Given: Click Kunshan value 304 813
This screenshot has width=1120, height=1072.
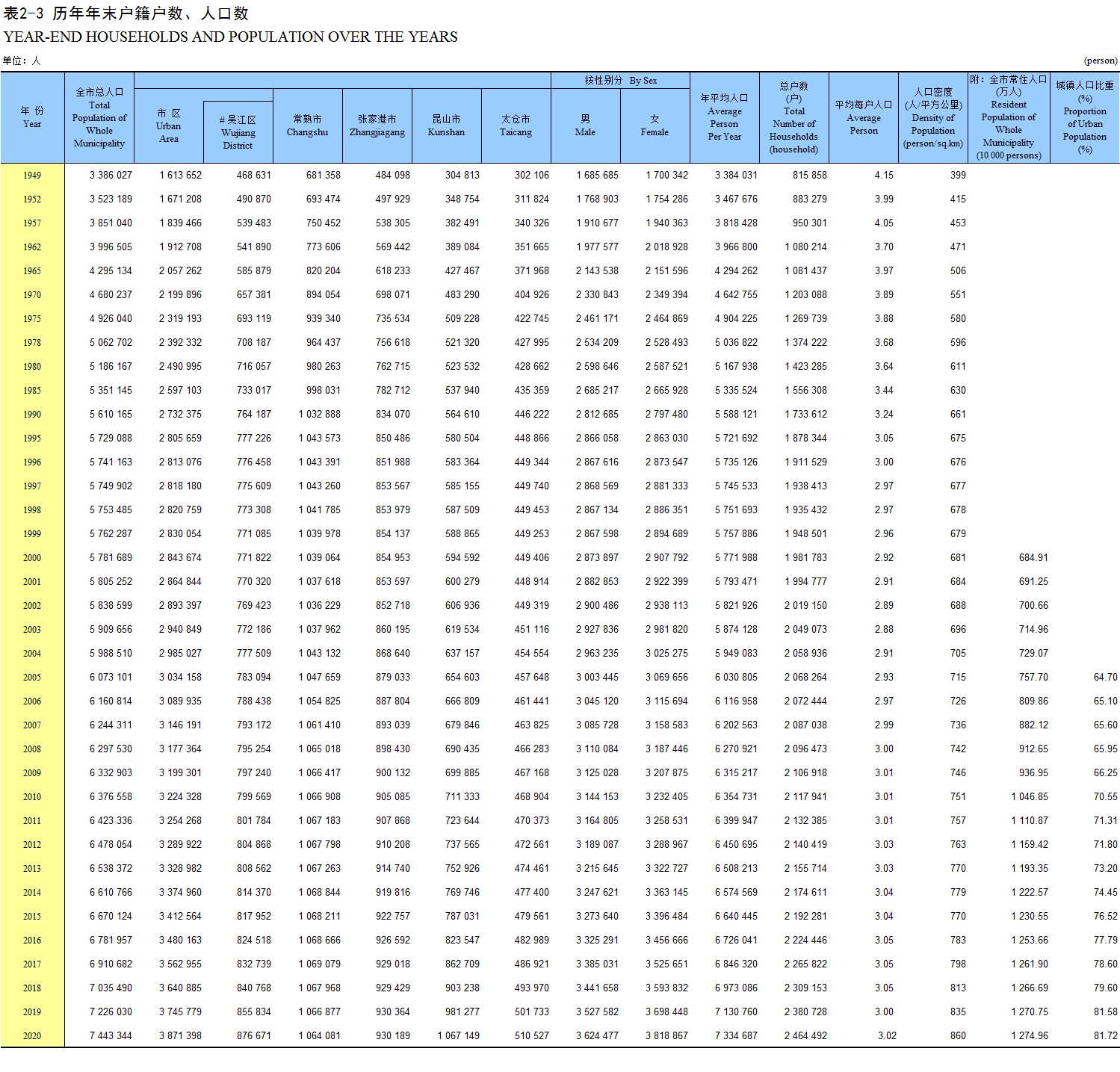Looking at the screenshot, I should coord(462,175).
